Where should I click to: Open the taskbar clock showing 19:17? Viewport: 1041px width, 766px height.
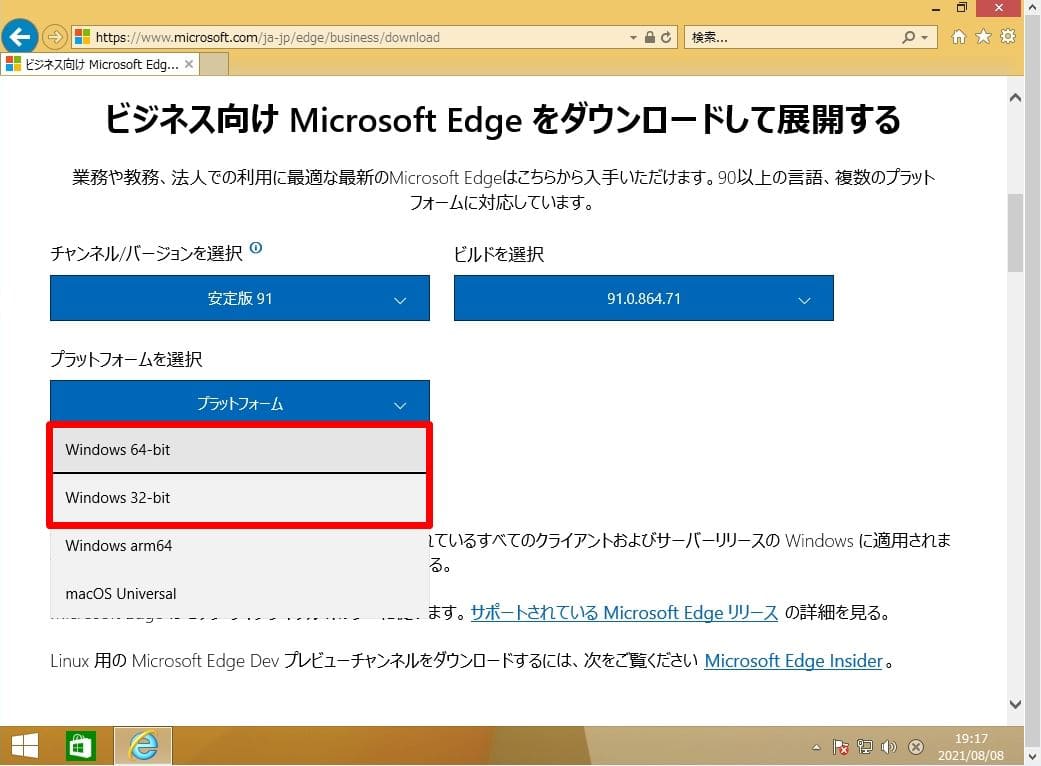[971, 747]
